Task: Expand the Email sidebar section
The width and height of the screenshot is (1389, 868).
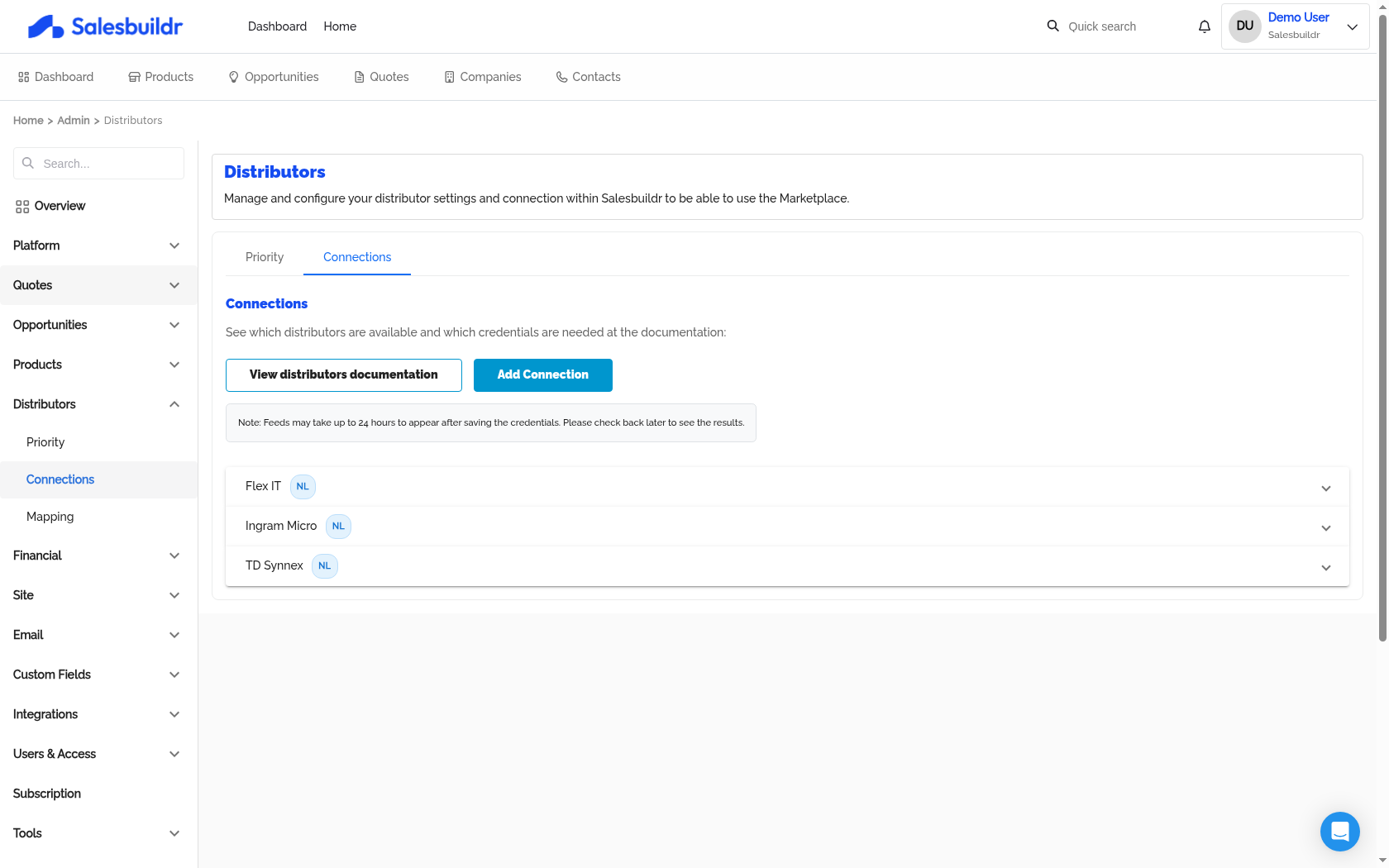Action: (174, 635)
